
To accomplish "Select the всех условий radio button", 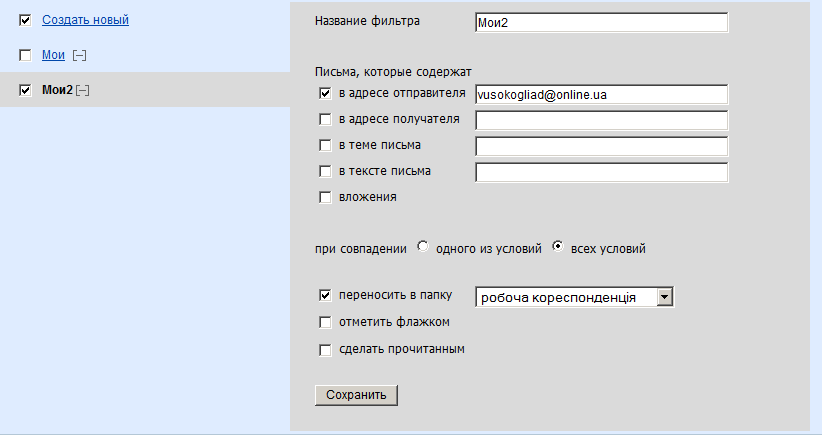I will (558, 246).
